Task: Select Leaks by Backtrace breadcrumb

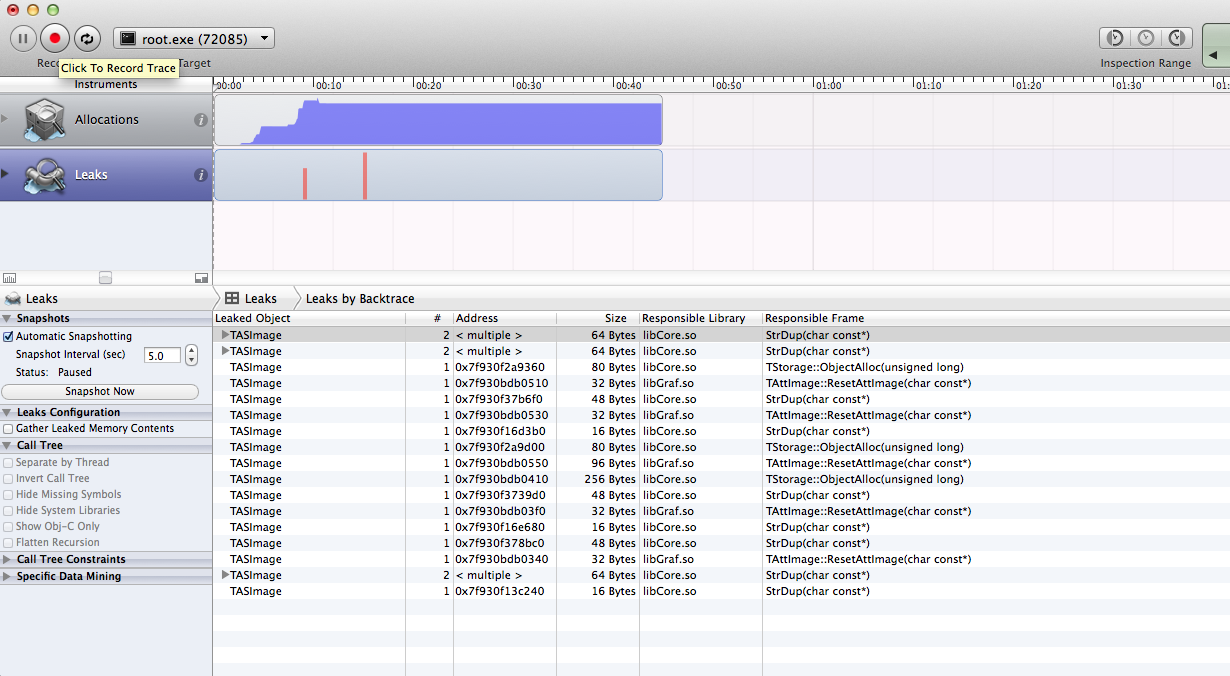Action: coord(359,299)
